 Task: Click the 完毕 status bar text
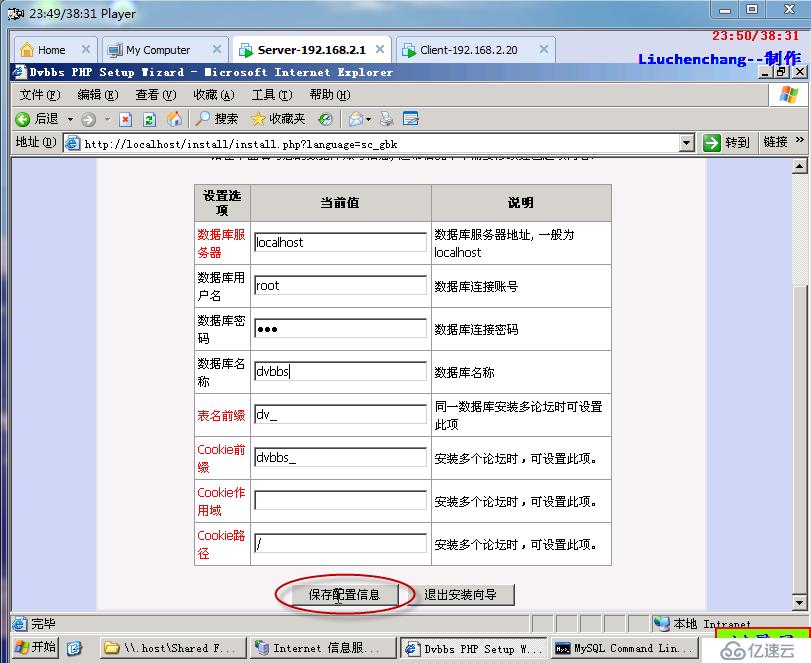[x=43, y=624]
